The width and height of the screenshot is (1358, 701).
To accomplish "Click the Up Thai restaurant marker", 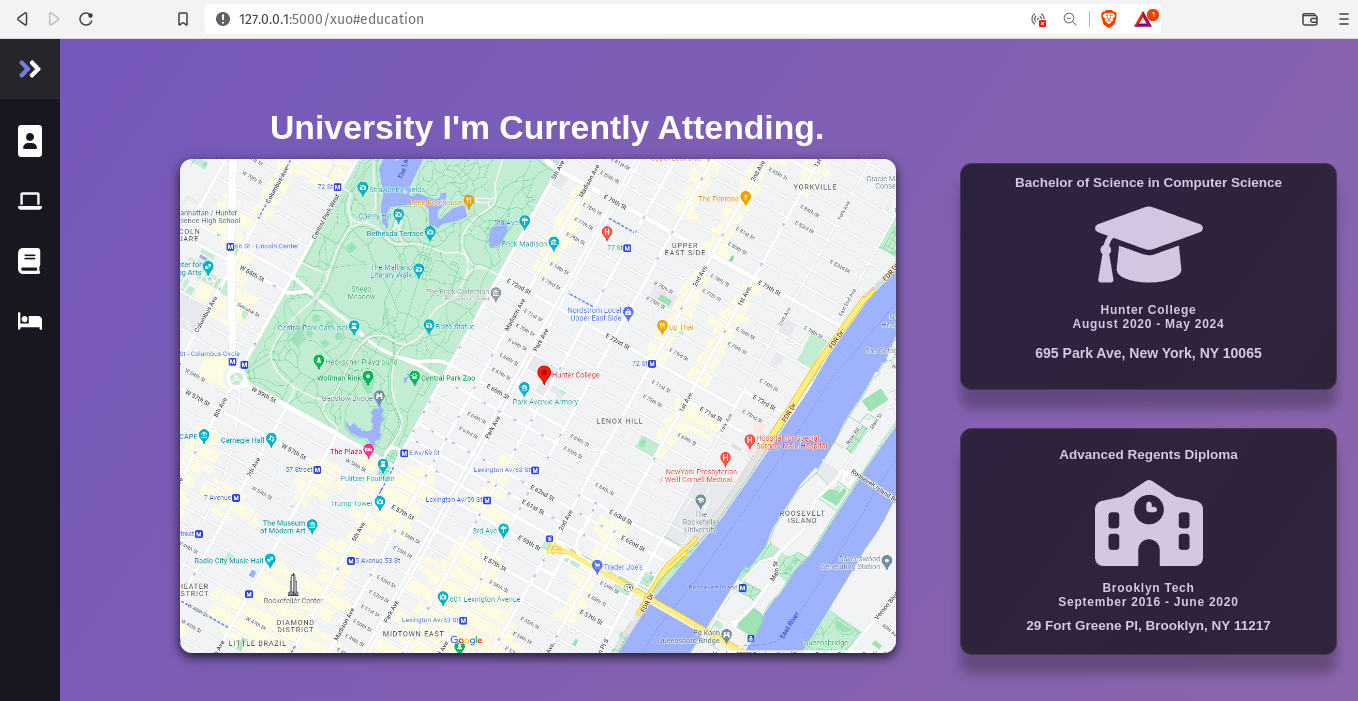I will coord(661,327).
